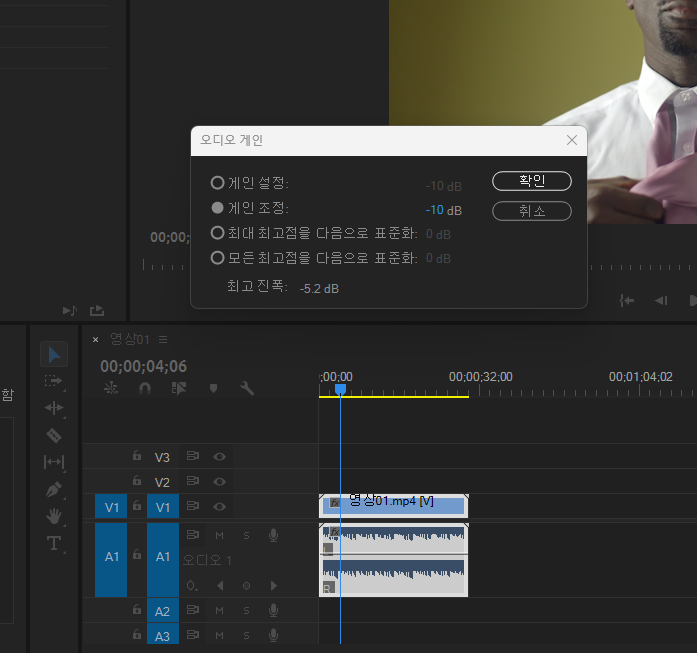Viewport: 697px width, 653px height.
Task: Open Timeline display settings wrench
Action: (x=247, y=389)
